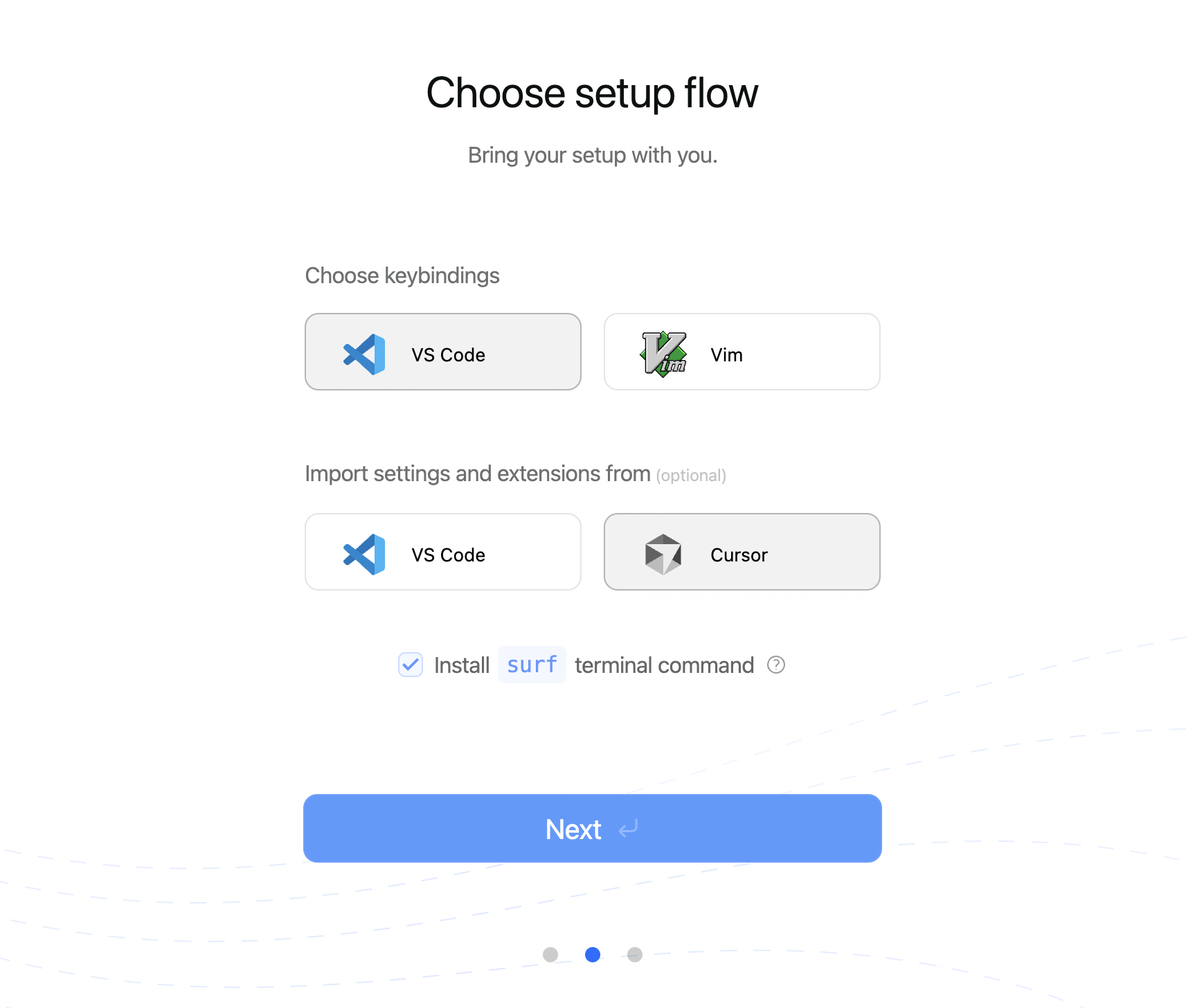Pick the "VS Code" label to import settings
The width and height of the screenshot is (1195, 1008).
pyautogui.click(x=448, y=555)
